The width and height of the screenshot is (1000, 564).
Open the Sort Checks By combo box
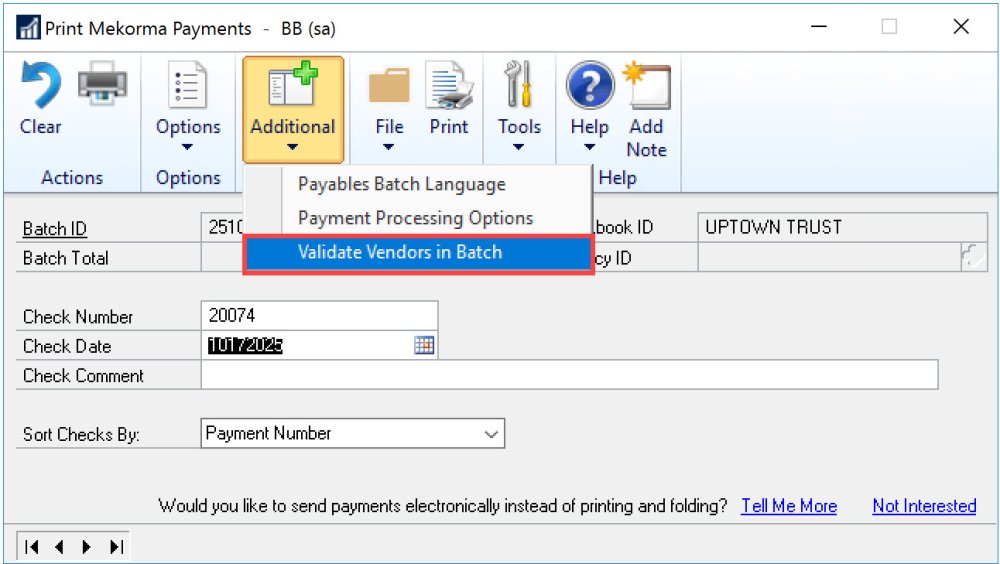[x=353, y=433]
